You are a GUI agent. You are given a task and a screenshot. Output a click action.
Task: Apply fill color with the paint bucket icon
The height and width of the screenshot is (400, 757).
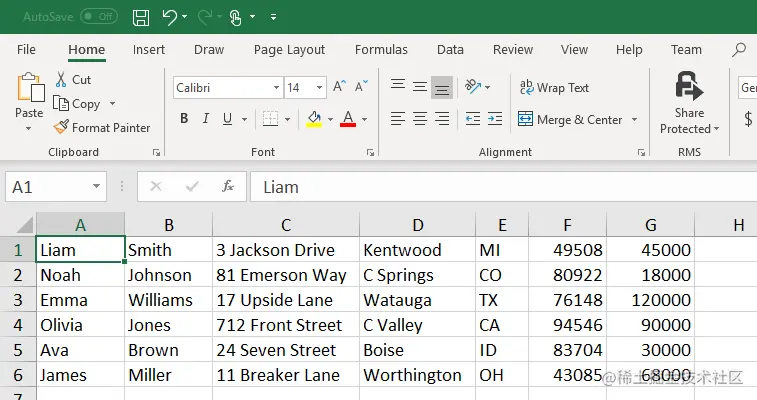314,119
